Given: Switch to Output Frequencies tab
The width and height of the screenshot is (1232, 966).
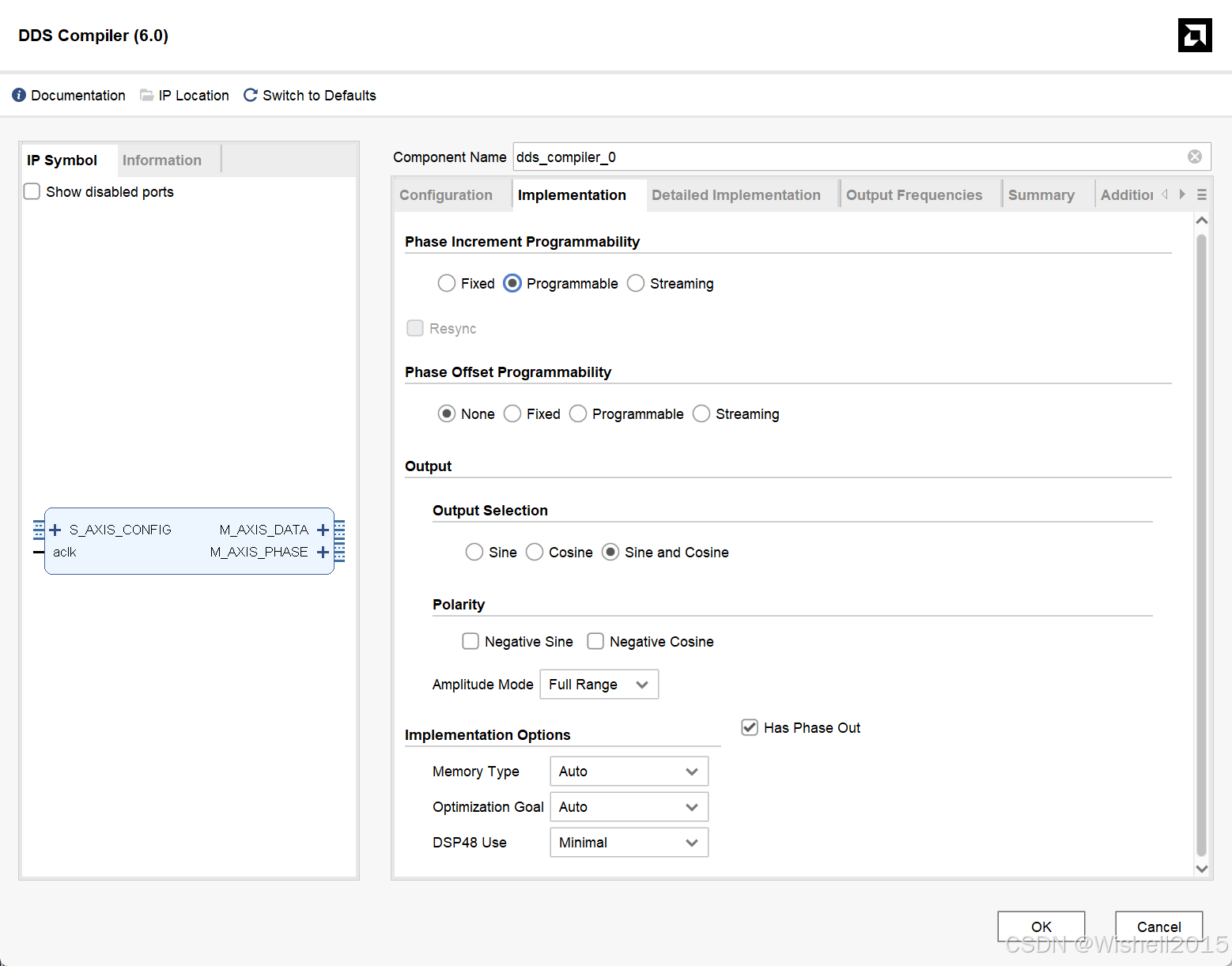Looking at the screenshot, I should click(x=914, y=195).
